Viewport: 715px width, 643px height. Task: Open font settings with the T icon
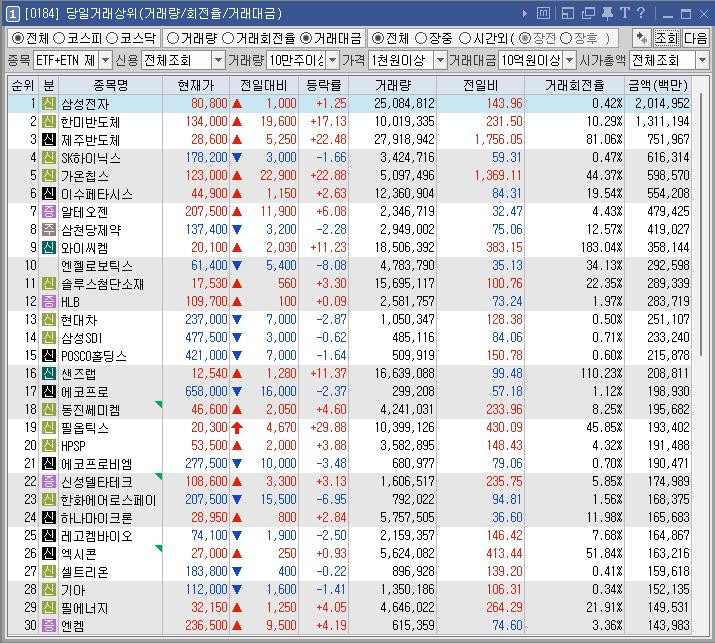624,13
